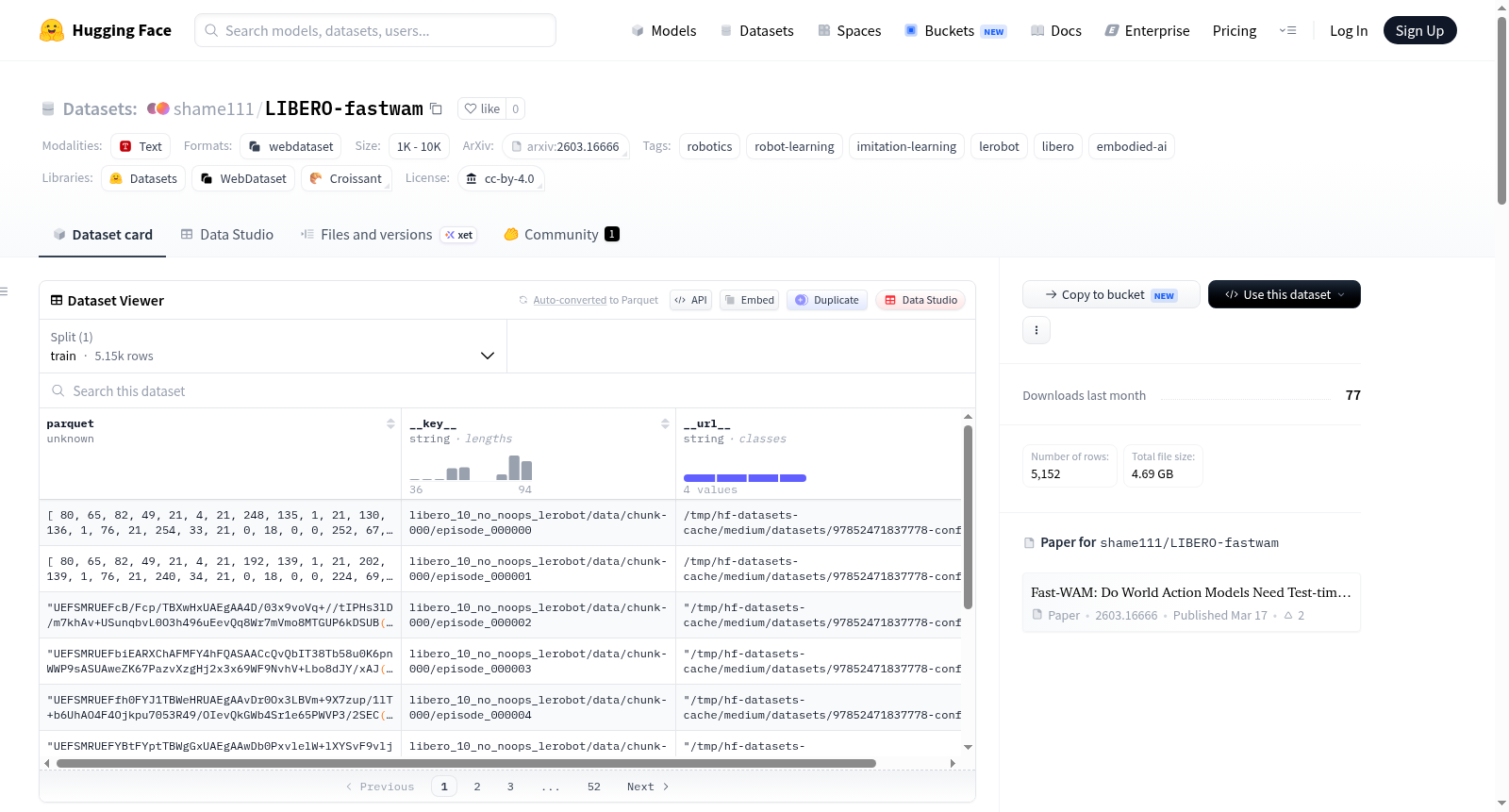
Task: Open the shame111 user profile link
Action: tap(214, 109)
